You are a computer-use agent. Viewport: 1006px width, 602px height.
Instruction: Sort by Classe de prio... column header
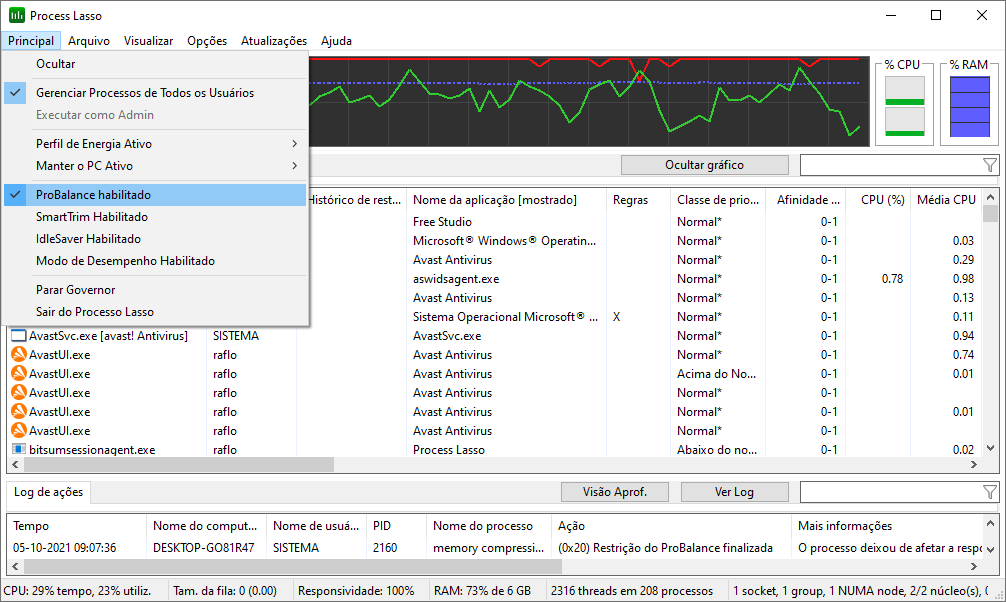point(717,200)
